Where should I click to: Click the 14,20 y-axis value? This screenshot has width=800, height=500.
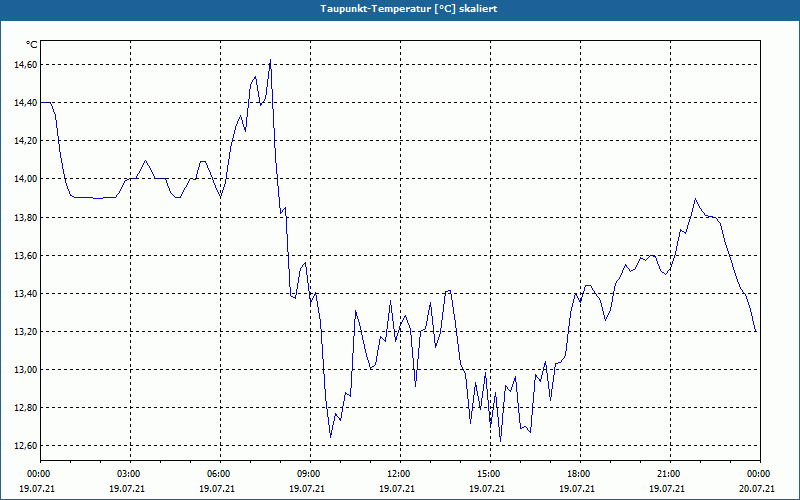[x=25, y=141]
